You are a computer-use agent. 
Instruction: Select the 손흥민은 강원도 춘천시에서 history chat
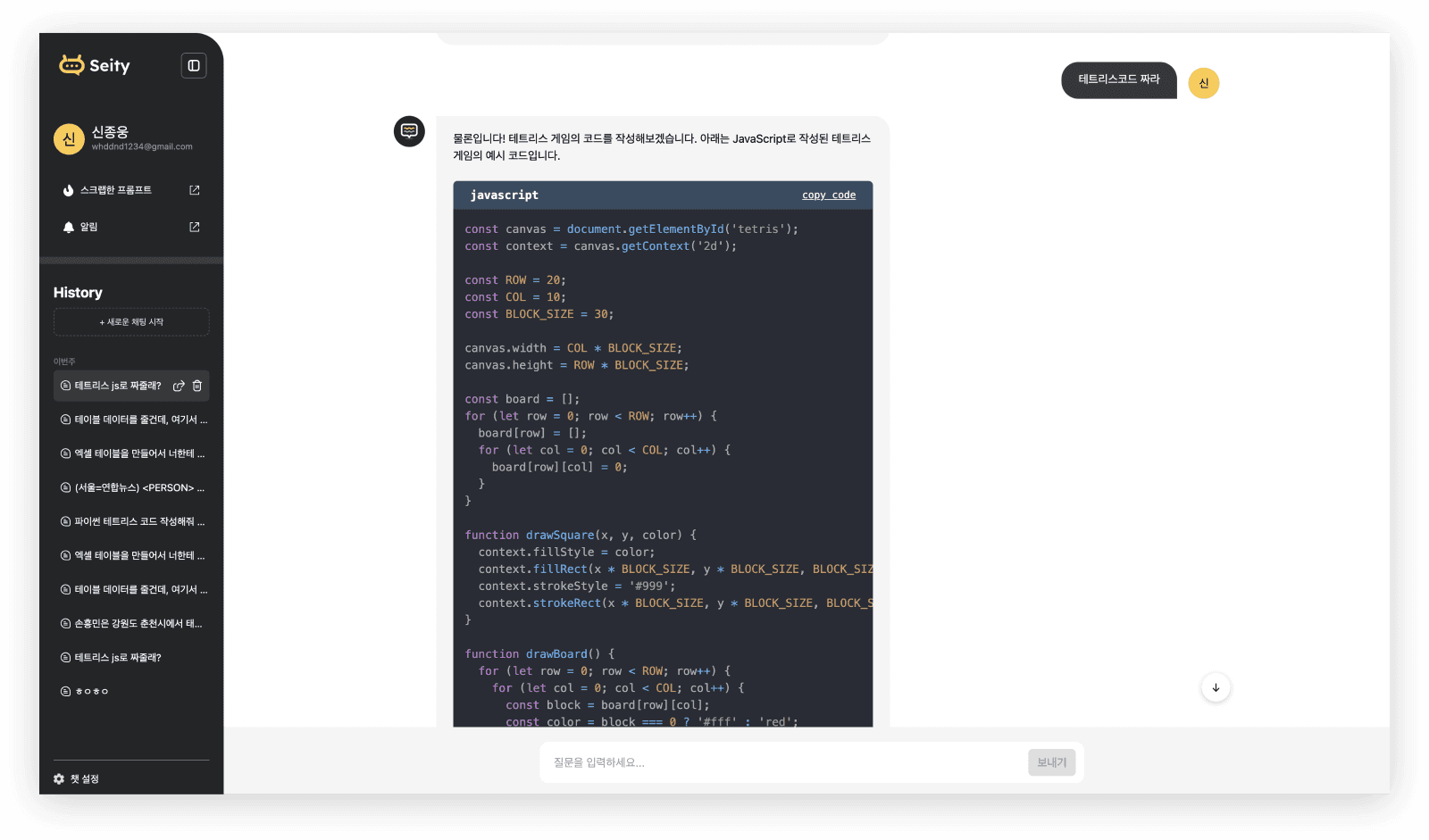click(x=132, y=623)
